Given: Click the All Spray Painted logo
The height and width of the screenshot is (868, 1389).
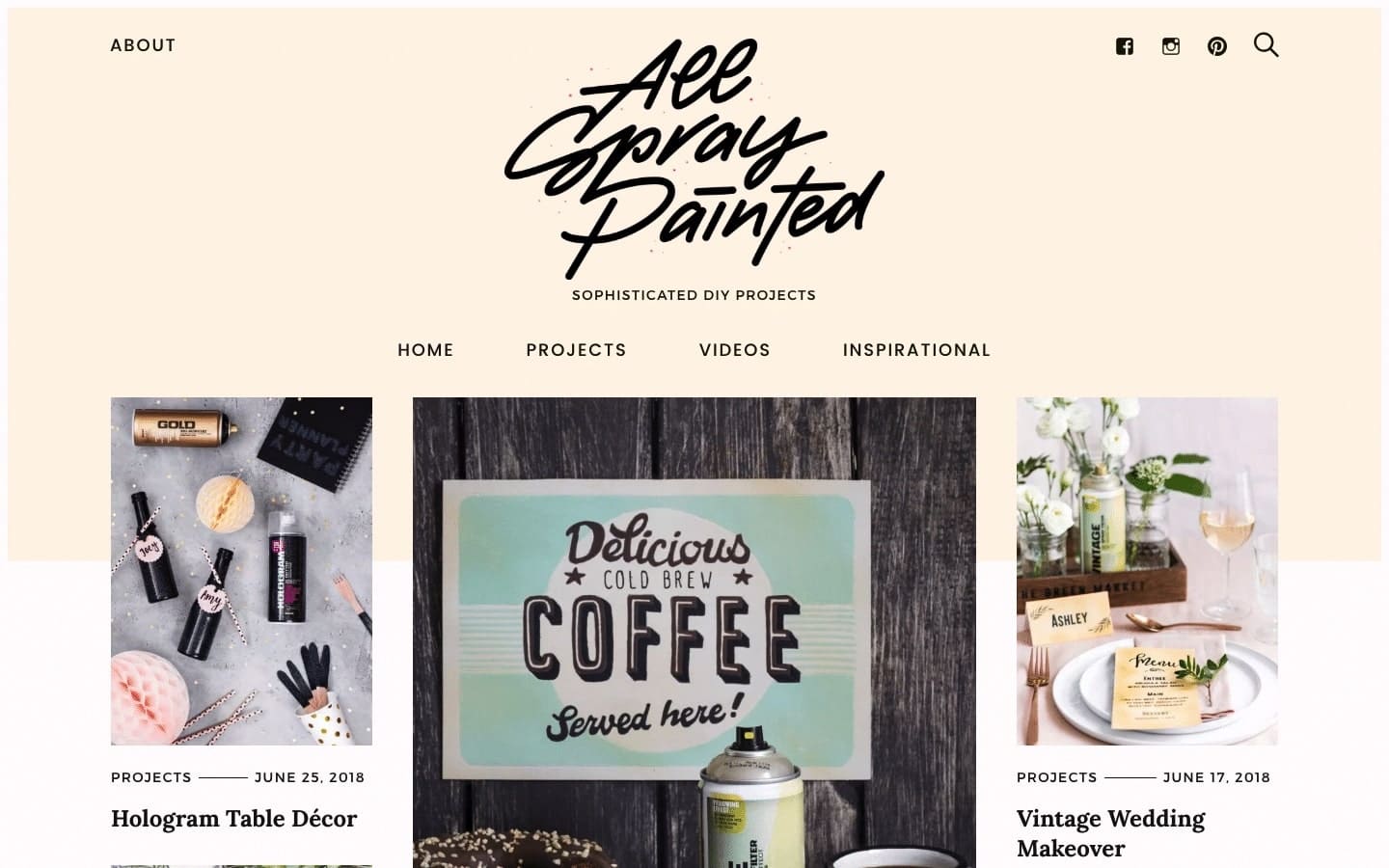Looking at the screenshot, I should pos(694,158).
